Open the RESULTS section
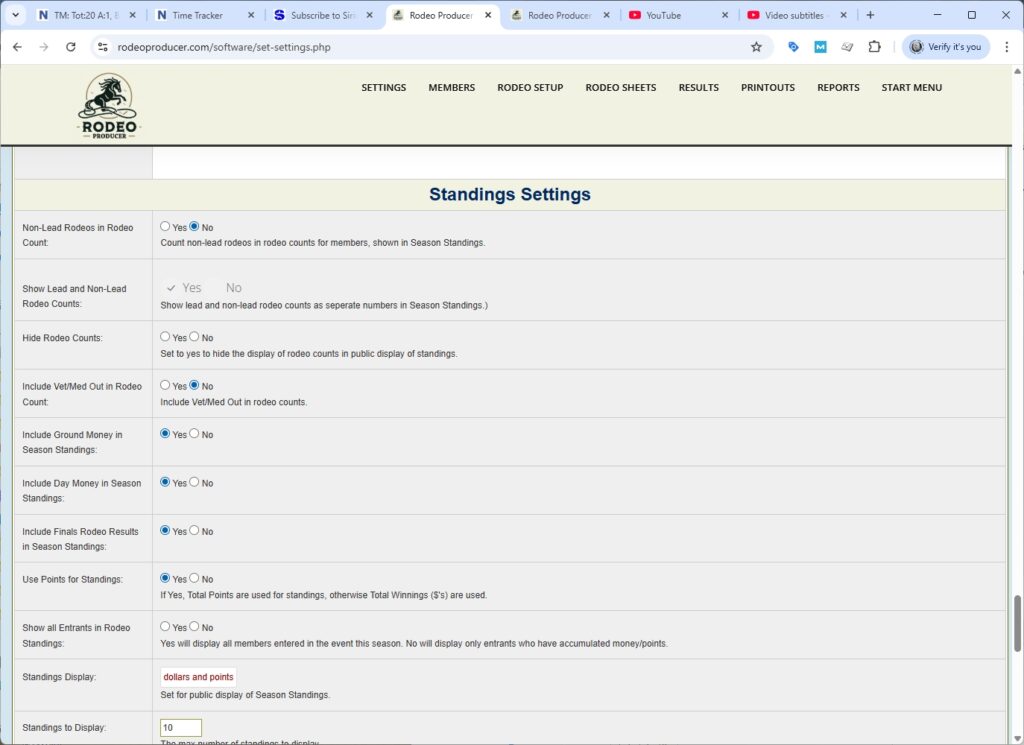 point(698,87)
